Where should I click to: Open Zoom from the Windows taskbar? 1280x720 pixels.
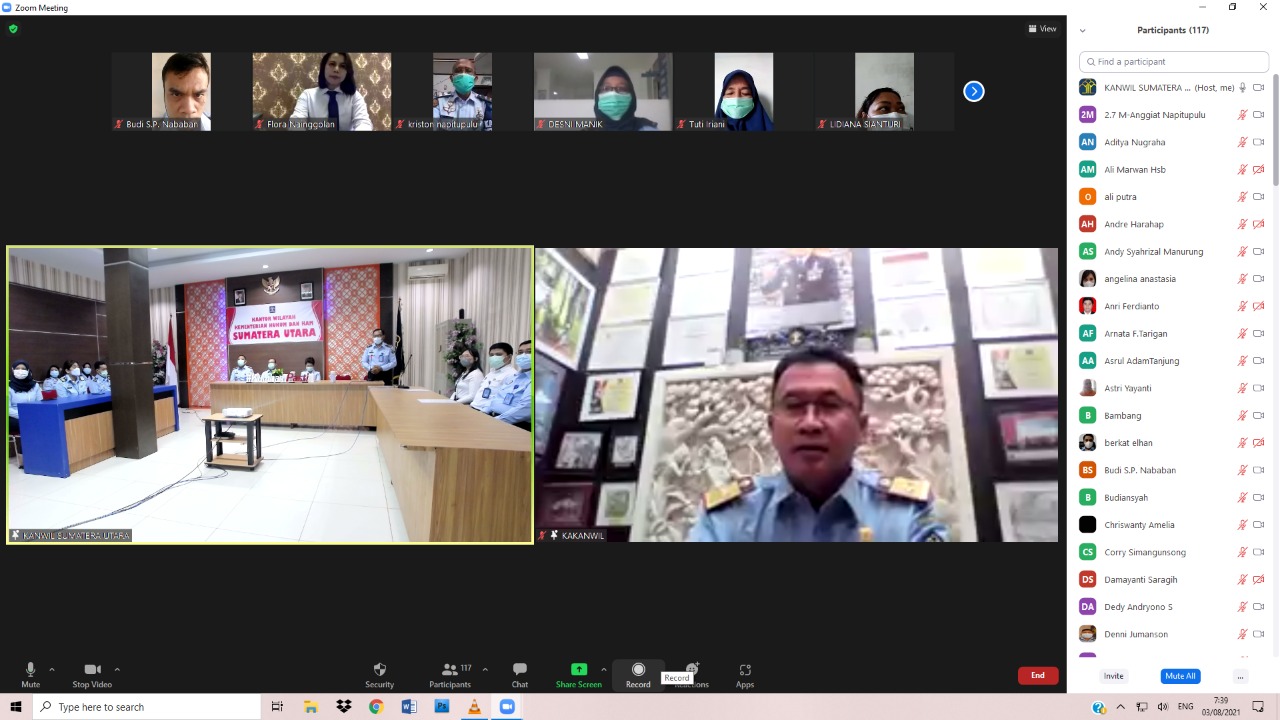(507, 707)
